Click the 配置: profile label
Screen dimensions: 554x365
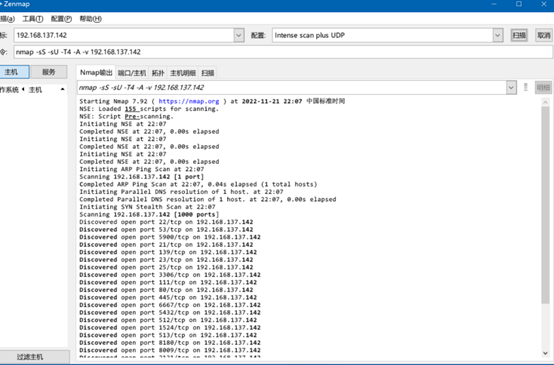258,35
